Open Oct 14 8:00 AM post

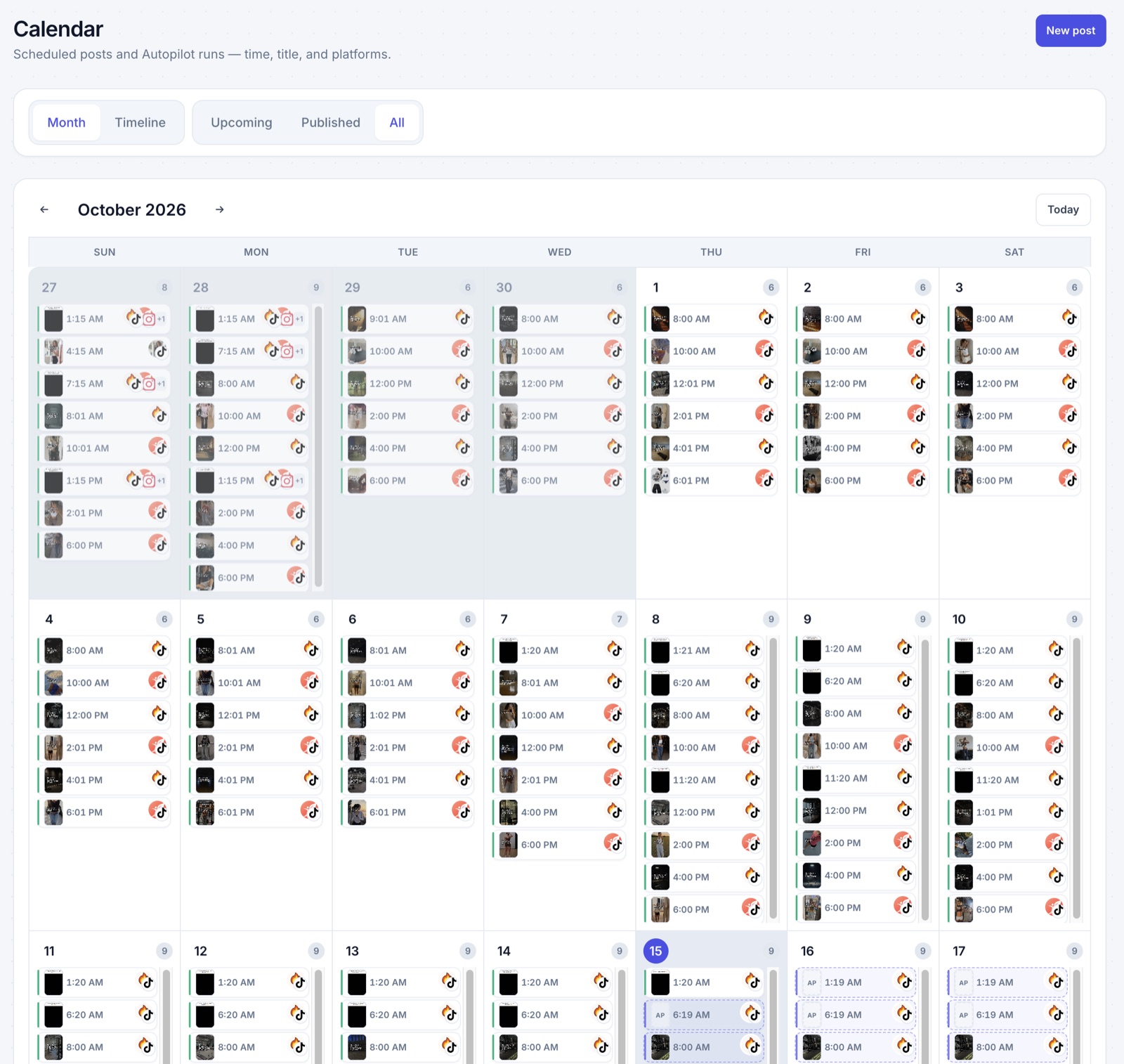coord(553,1047)
